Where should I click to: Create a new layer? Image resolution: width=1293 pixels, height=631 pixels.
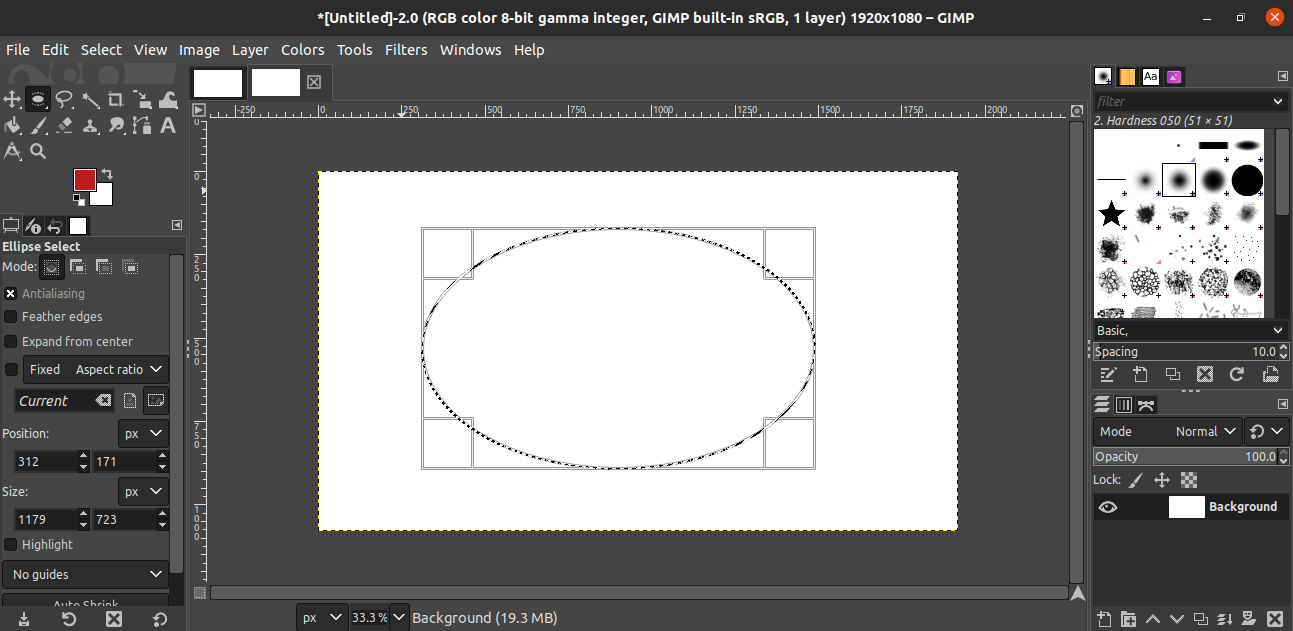point(1104,619)
